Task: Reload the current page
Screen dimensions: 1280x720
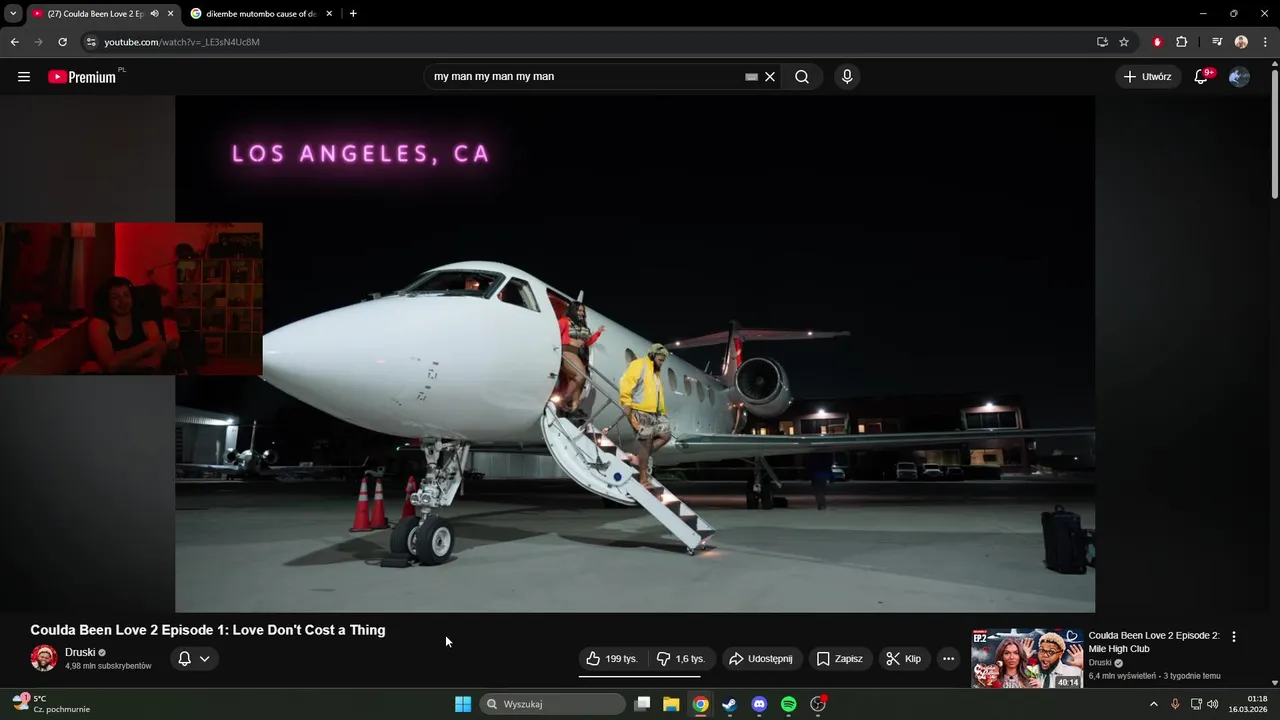Action: 62,42
